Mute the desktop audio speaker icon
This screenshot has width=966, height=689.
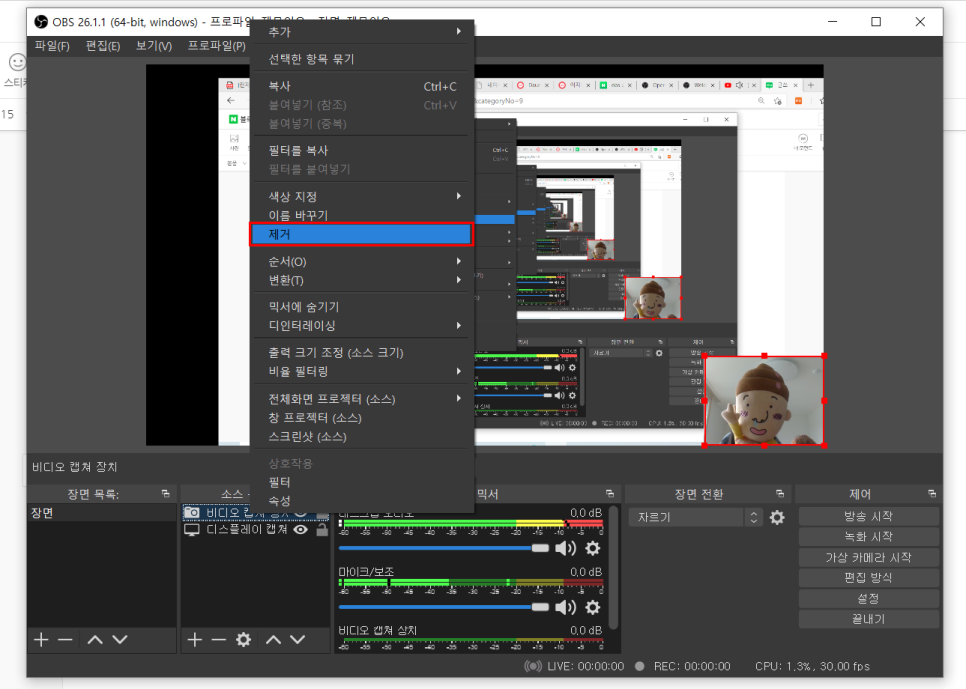coord(565,548)
